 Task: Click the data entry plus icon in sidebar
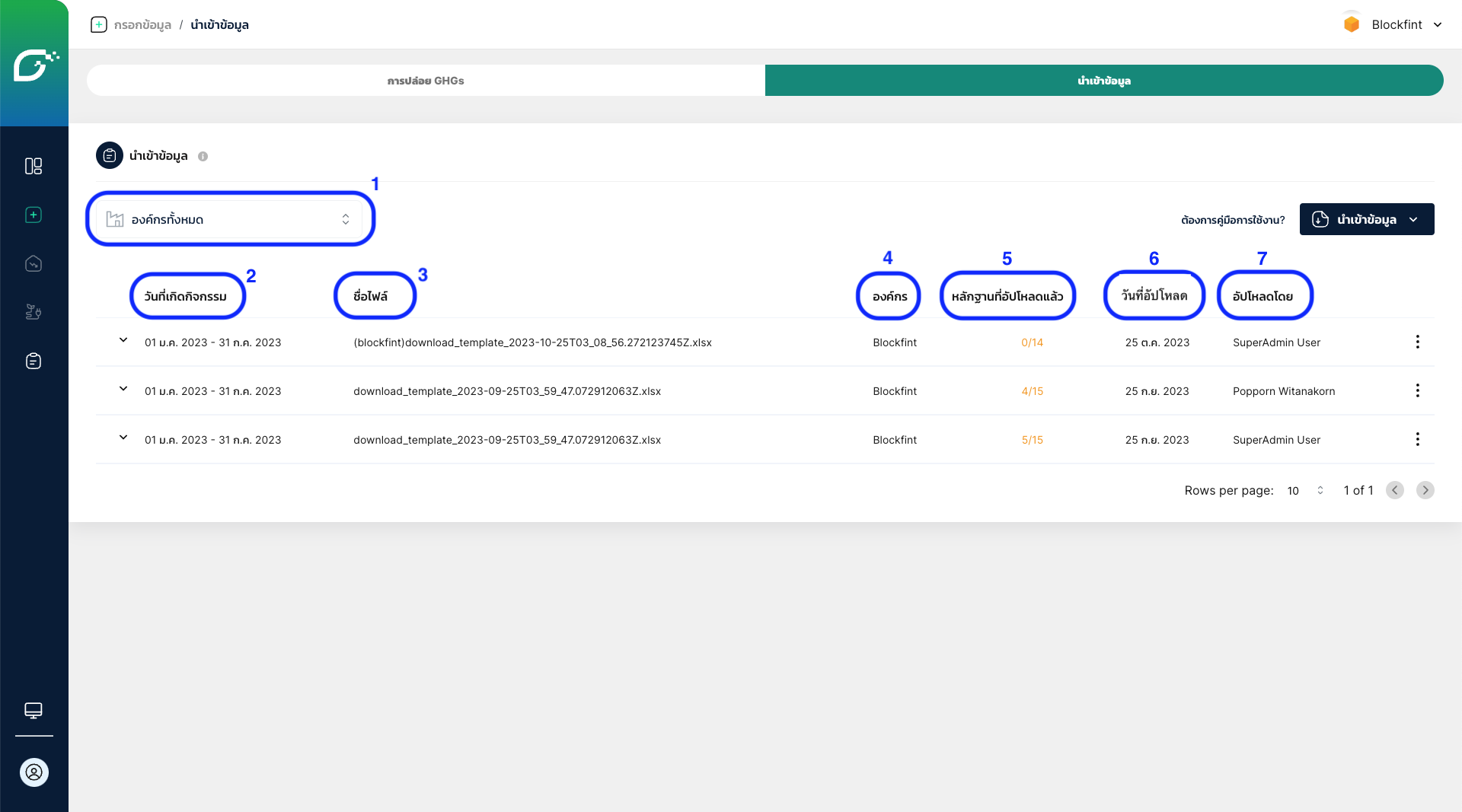(x=34, y=215)
